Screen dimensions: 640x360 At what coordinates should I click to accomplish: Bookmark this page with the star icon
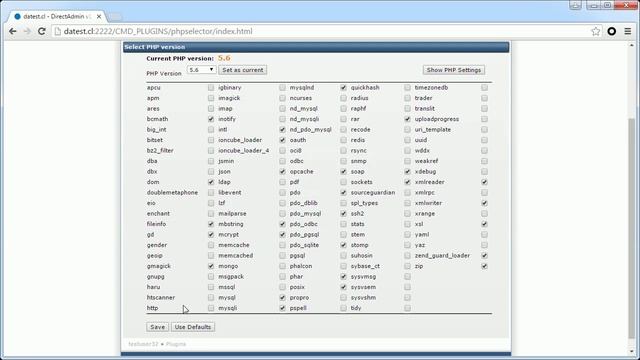596,31
